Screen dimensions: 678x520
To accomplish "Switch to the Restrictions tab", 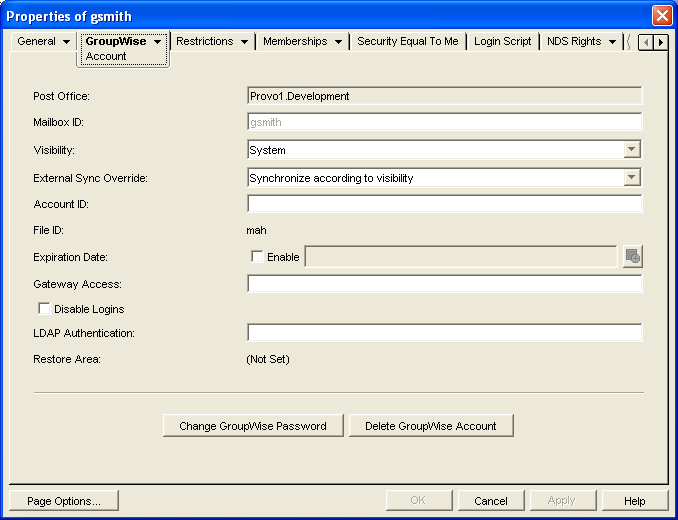I will tap(205, 41).
